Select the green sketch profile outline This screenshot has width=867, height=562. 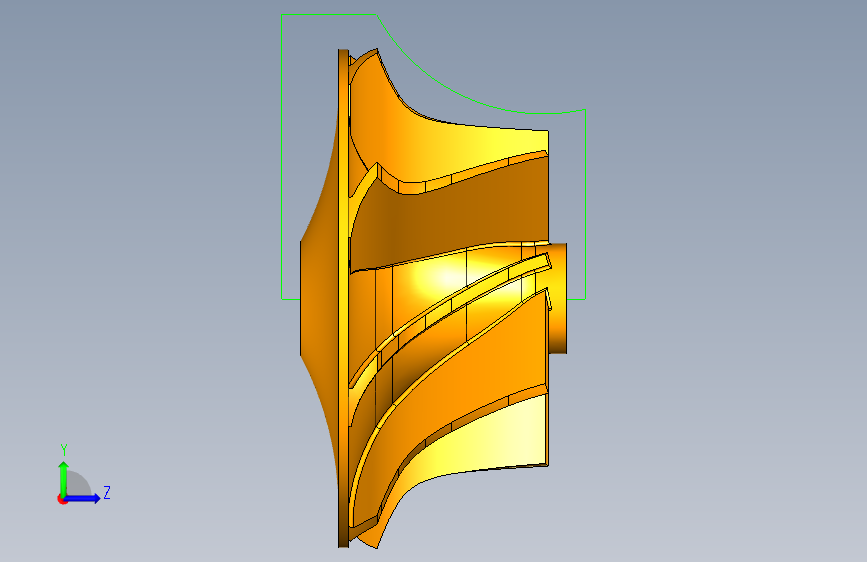click(x=433, y=157)
